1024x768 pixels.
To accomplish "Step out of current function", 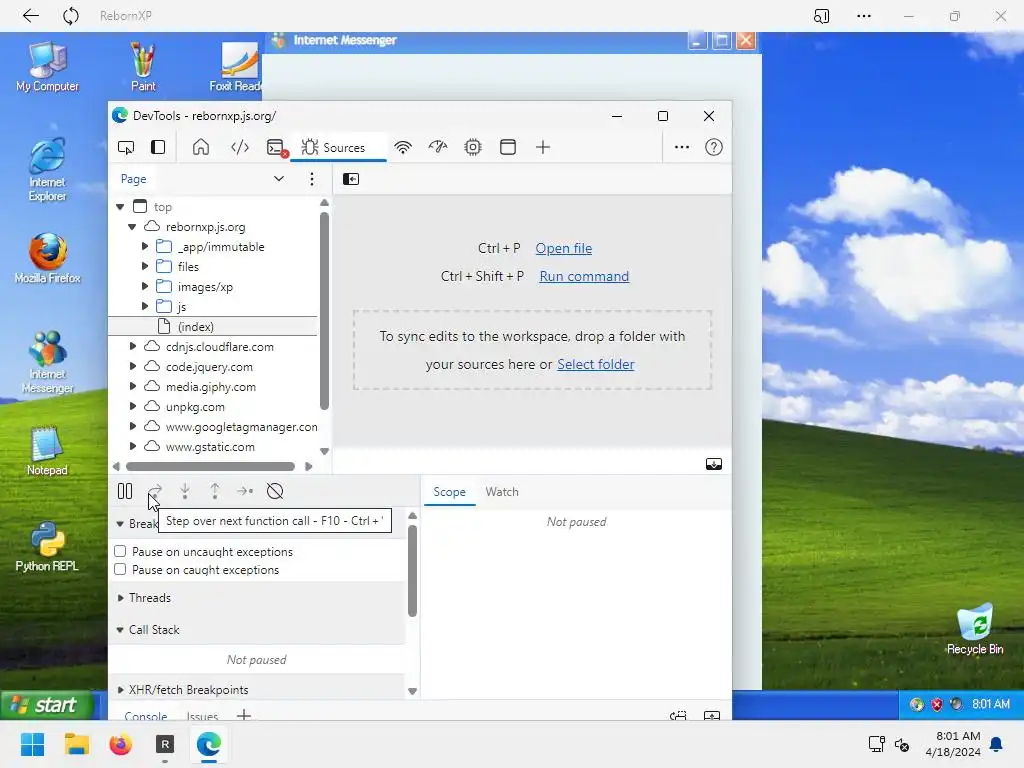I will 215,491.
